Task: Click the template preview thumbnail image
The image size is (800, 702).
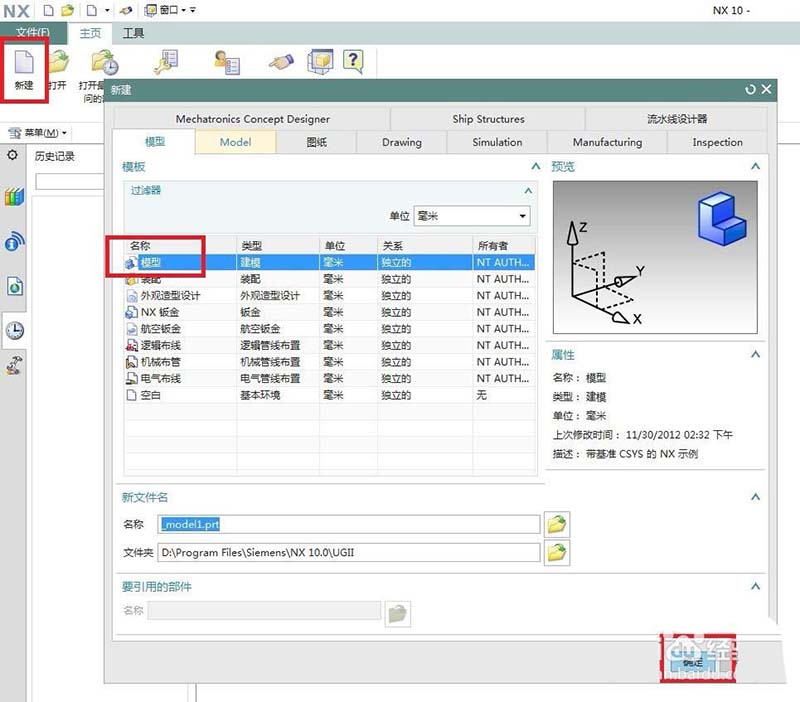Action: pyautogui.click(x=655, y=257)
